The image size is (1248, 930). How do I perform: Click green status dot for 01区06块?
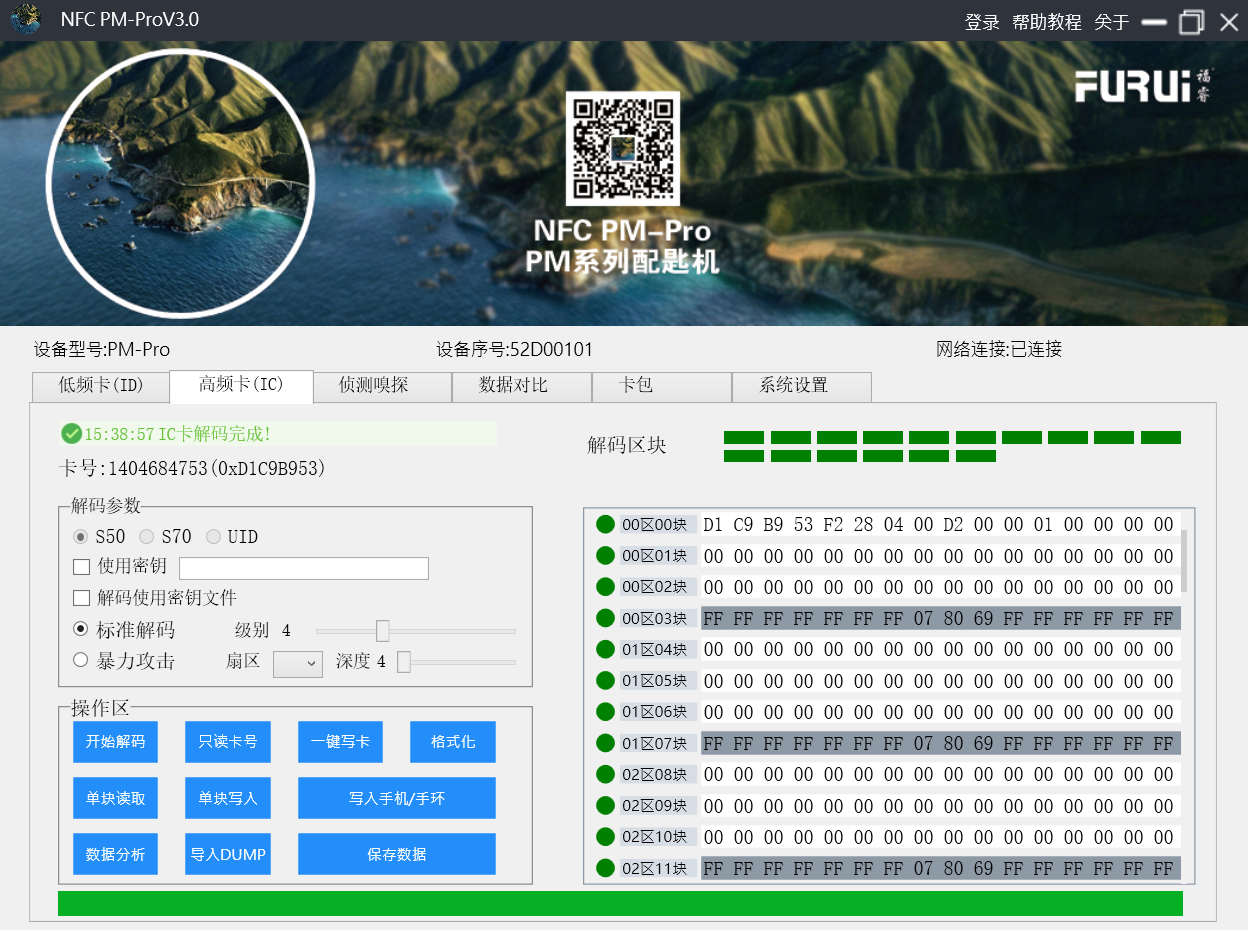click(x=605, y=711)
